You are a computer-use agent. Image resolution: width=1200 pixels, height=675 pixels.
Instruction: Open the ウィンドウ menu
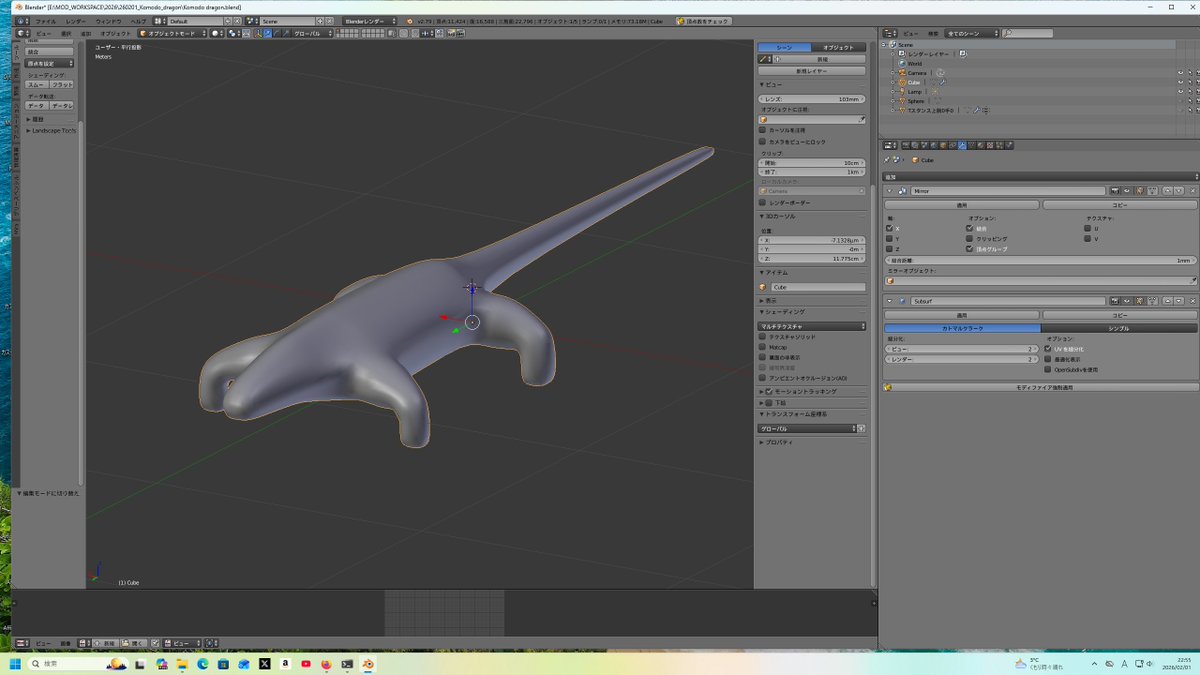click(108, 21)
